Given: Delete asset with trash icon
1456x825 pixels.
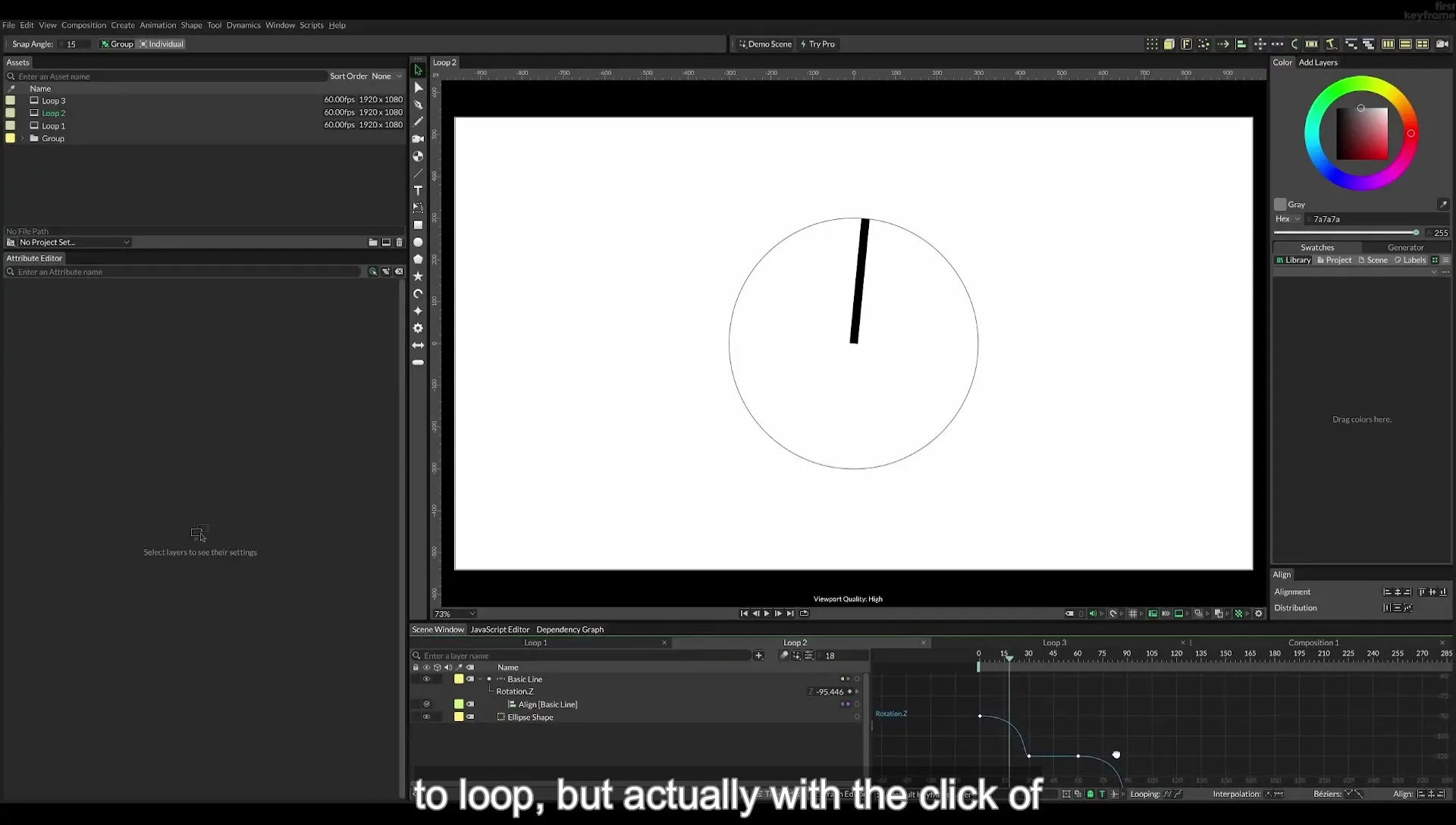Looking at the screenshot, I should point(400,243).
